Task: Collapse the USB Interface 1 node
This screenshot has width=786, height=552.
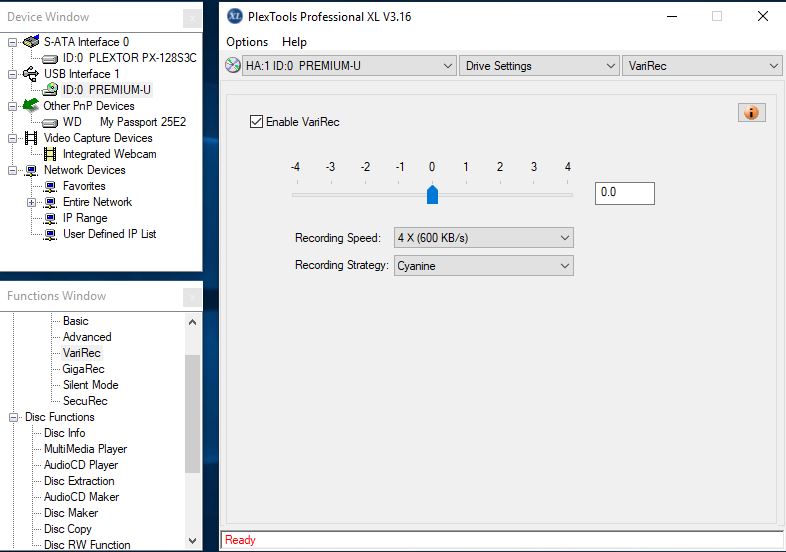Action: (x=13, y=75)
